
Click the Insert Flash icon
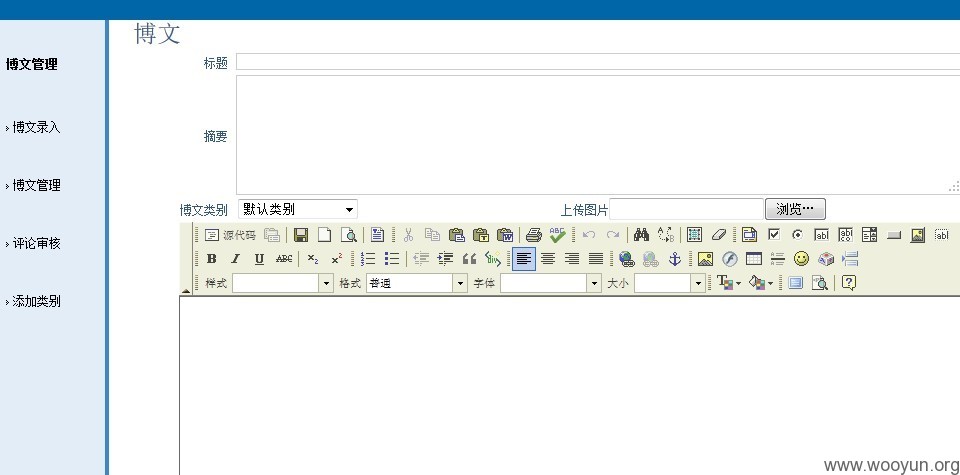tap(729, 259)
